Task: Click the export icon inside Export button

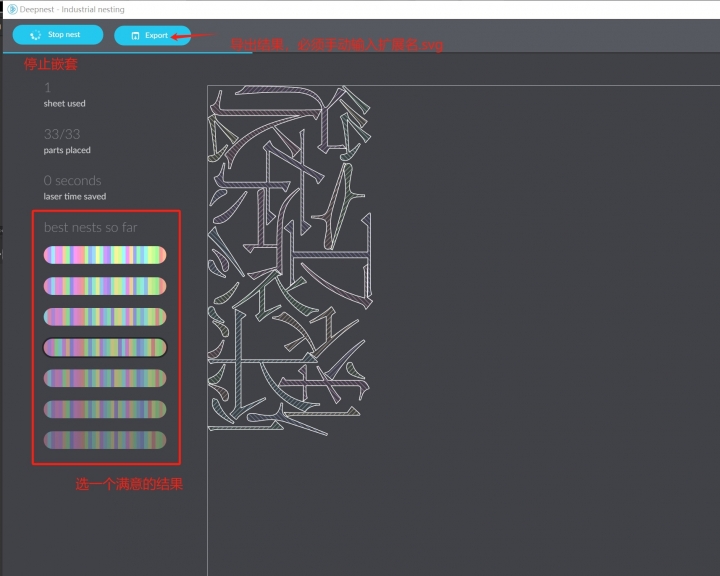Action: pyautogui.click(x=136, y=35)
